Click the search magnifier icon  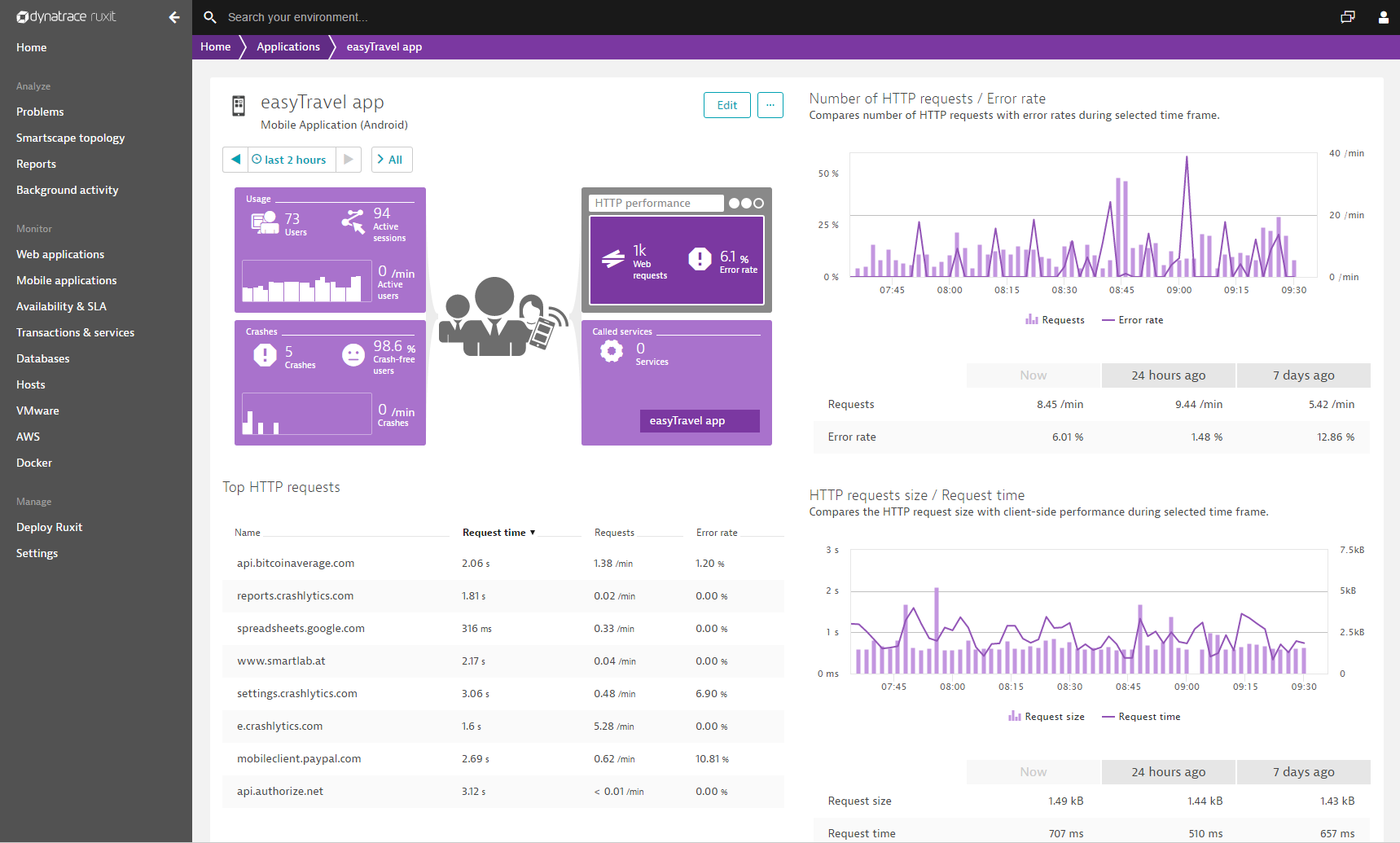[x=210, y=17]
